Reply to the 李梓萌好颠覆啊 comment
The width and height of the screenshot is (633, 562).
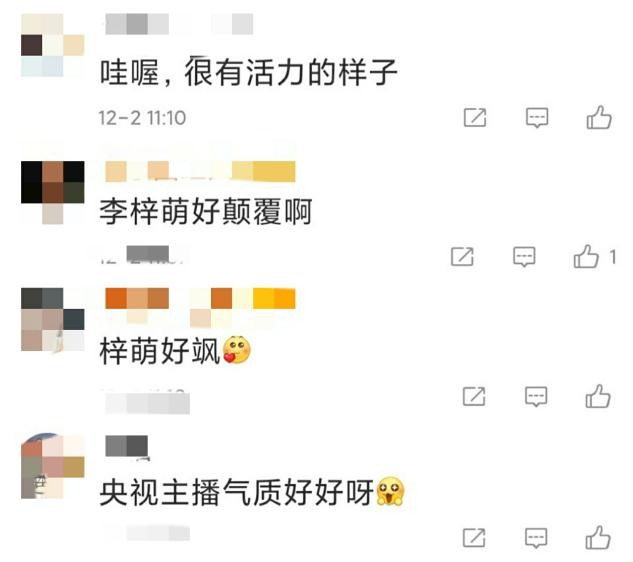pos(524,256)
